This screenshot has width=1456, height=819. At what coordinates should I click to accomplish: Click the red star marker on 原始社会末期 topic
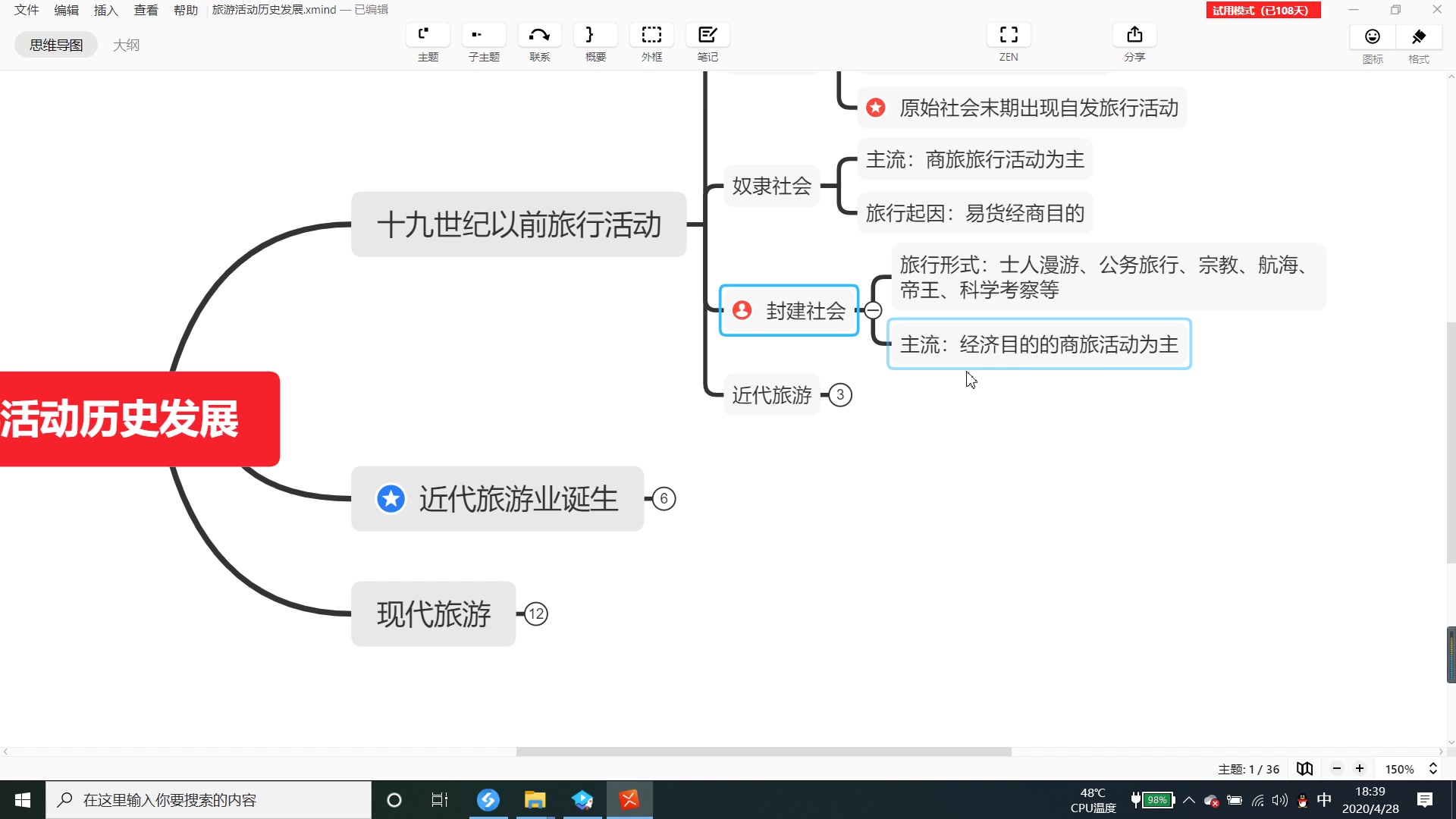(x=876, y=108)
